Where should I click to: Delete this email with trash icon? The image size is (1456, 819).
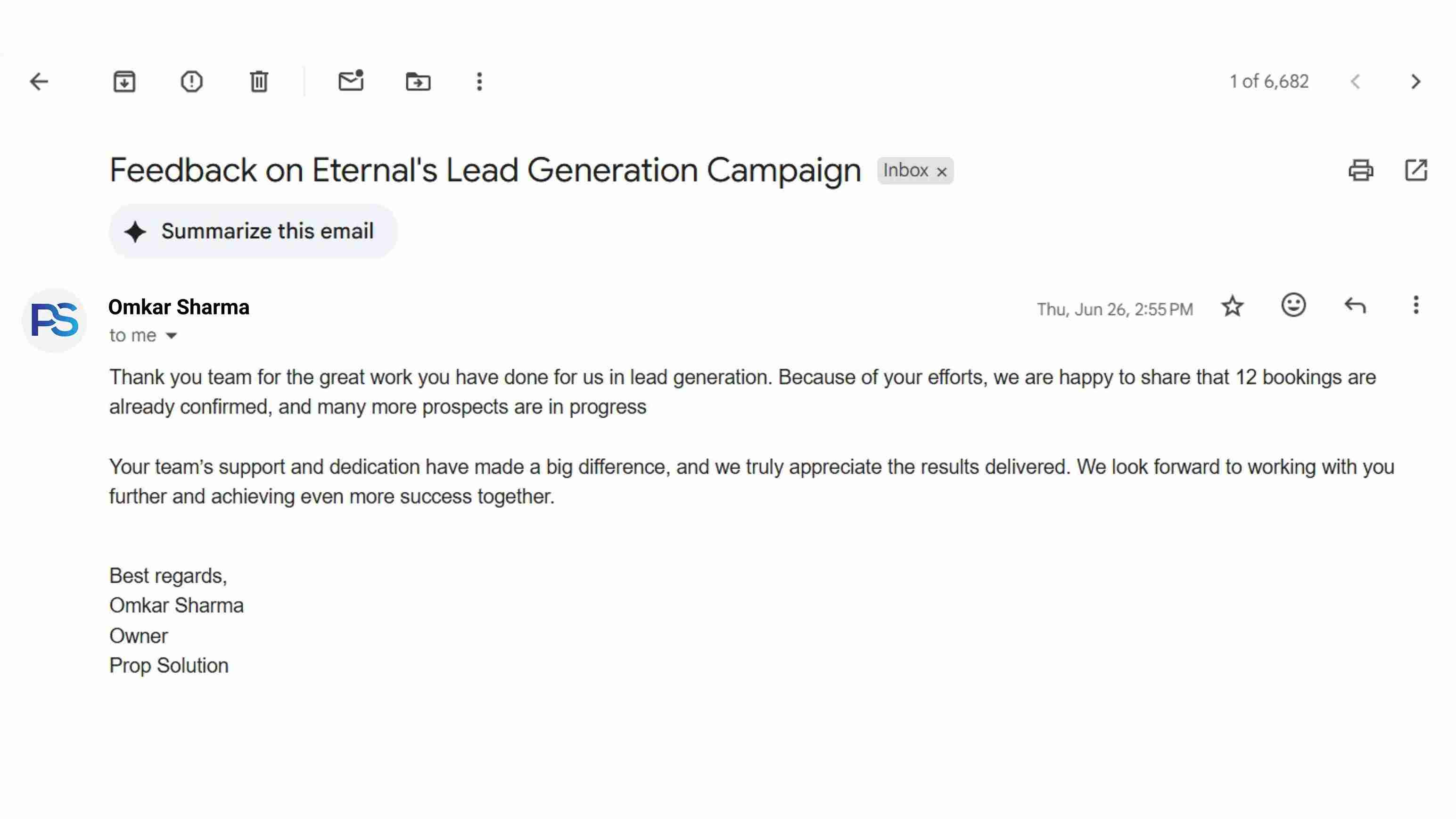(x=259, y=82)
